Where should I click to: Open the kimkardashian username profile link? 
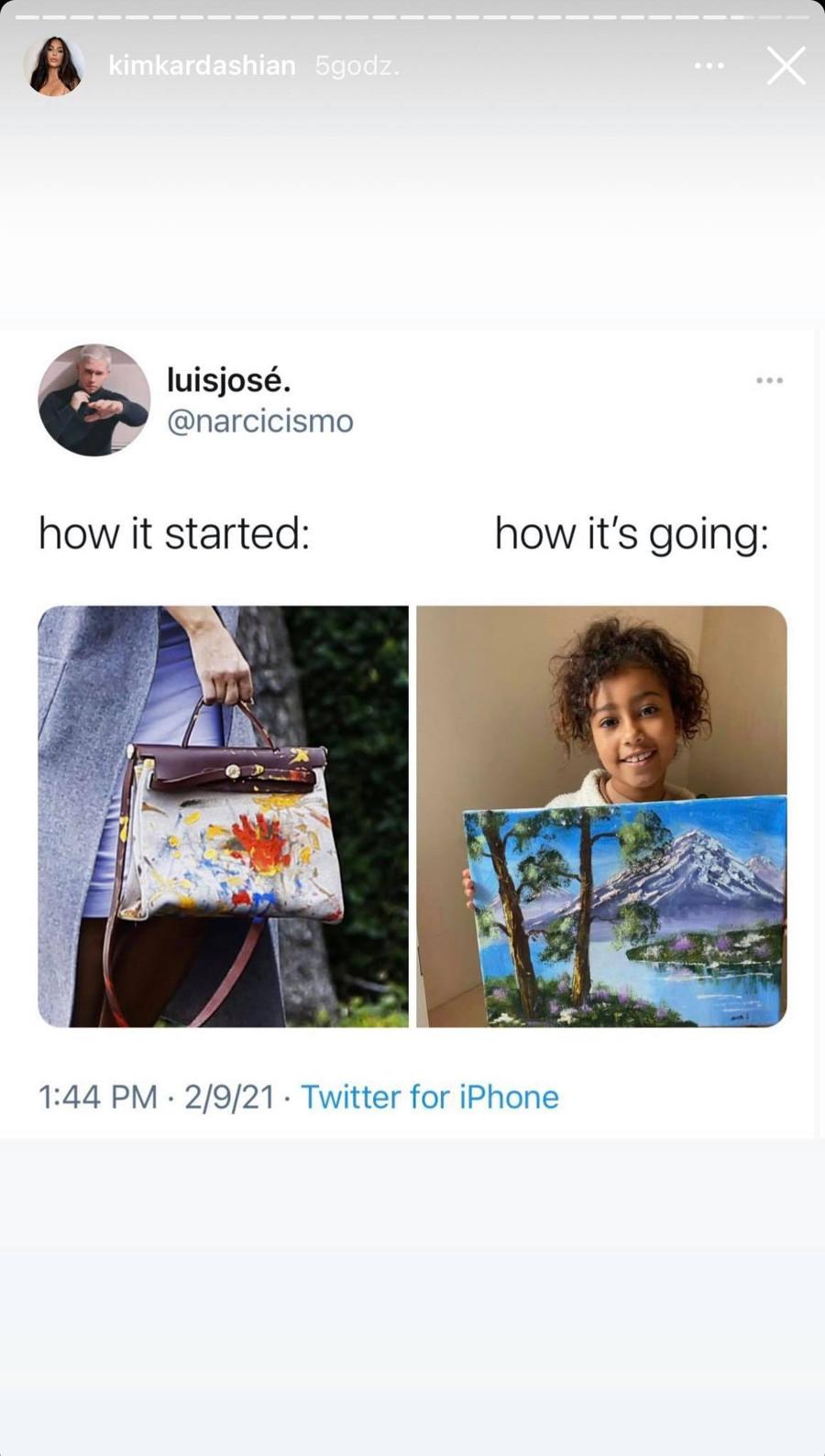pos(202,66)
